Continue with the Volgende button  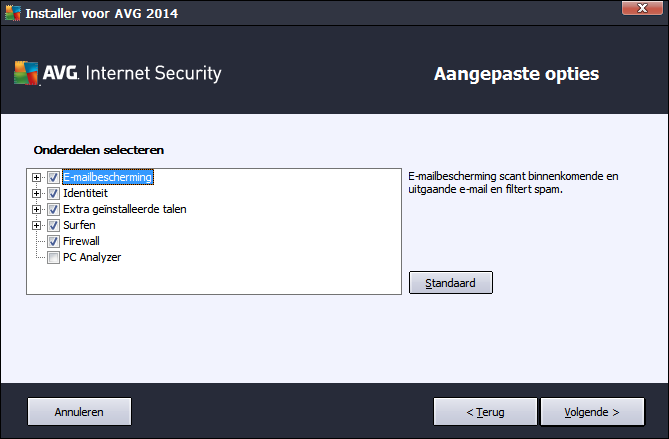tap(592, 412)
